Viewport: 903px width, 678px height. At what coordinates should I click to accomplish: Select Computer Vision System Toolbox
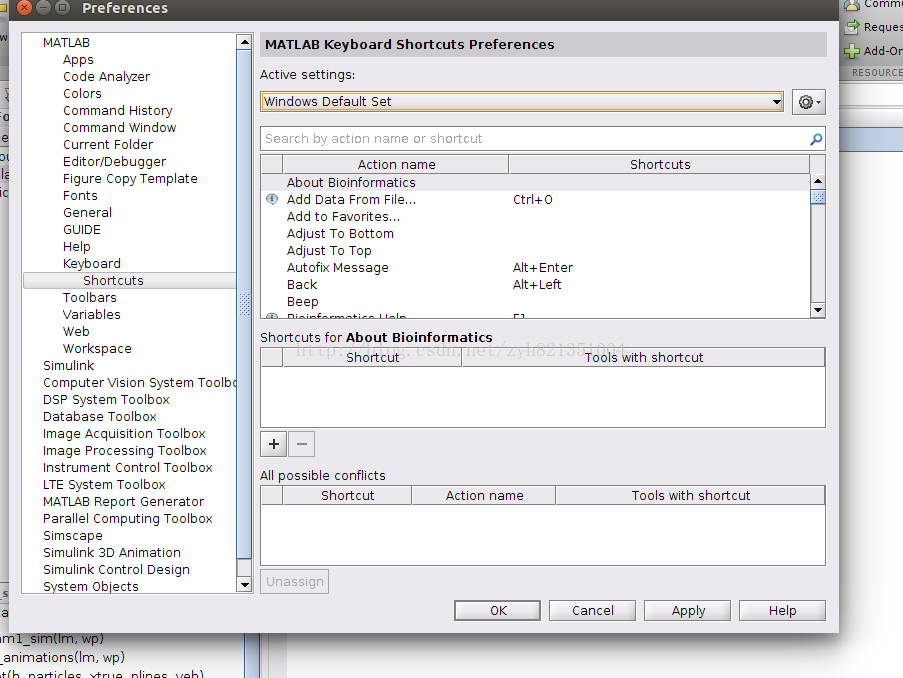click(139, 382)
